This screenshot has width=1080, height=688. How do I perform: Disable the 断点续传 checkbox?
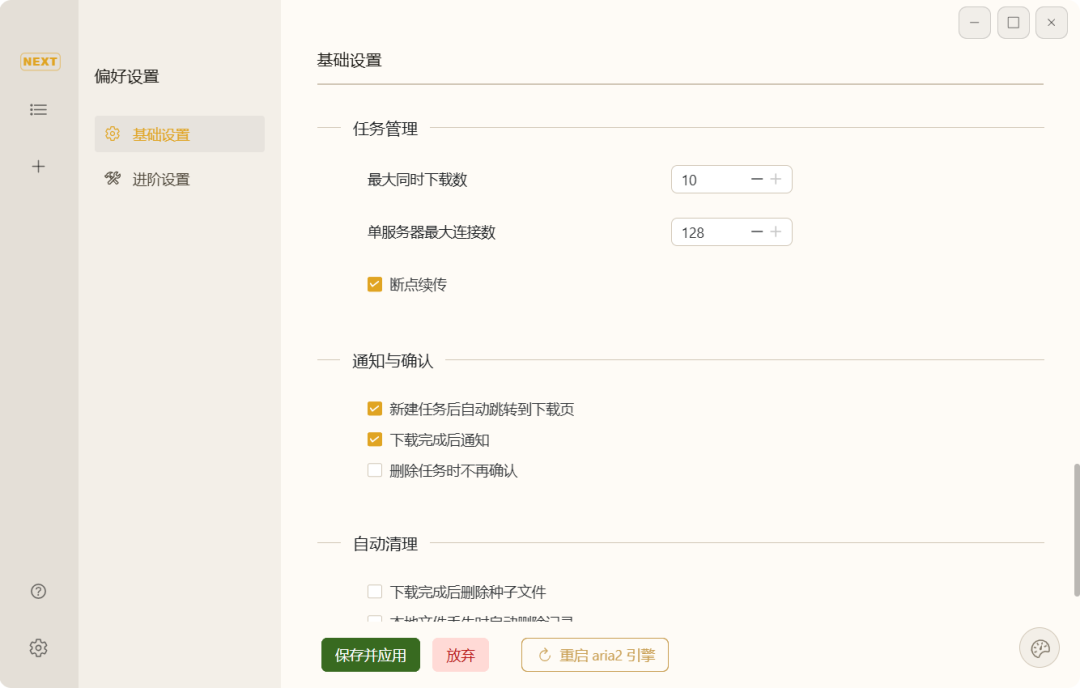pos(375,285)
